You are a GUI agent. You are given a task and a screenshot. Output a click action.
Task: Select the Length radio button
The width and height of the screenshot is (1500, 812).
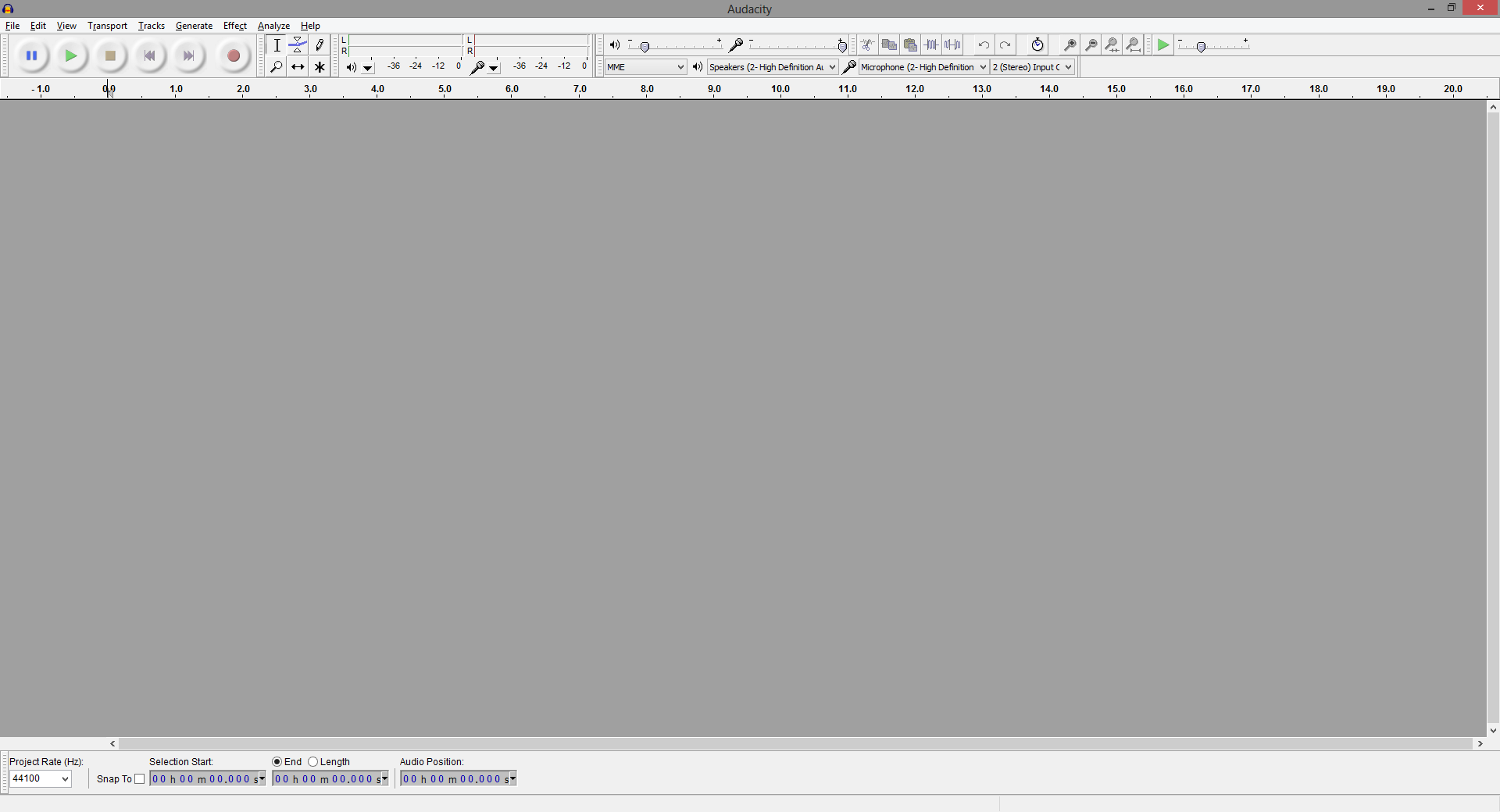coord(312,762)
